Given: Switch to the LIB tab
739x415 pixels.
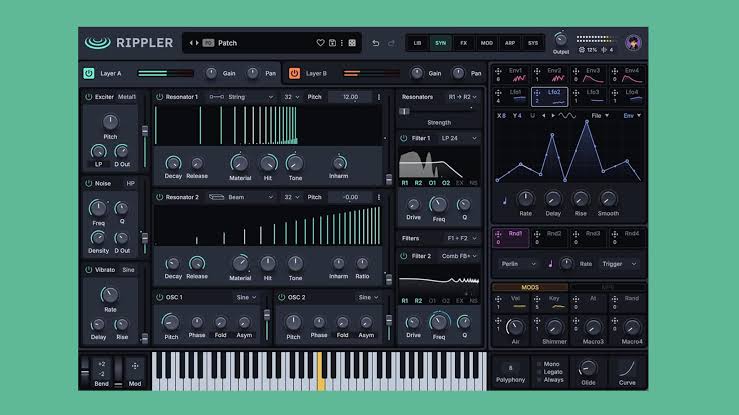Looking at the screenshot, I should tap(417, 43).
